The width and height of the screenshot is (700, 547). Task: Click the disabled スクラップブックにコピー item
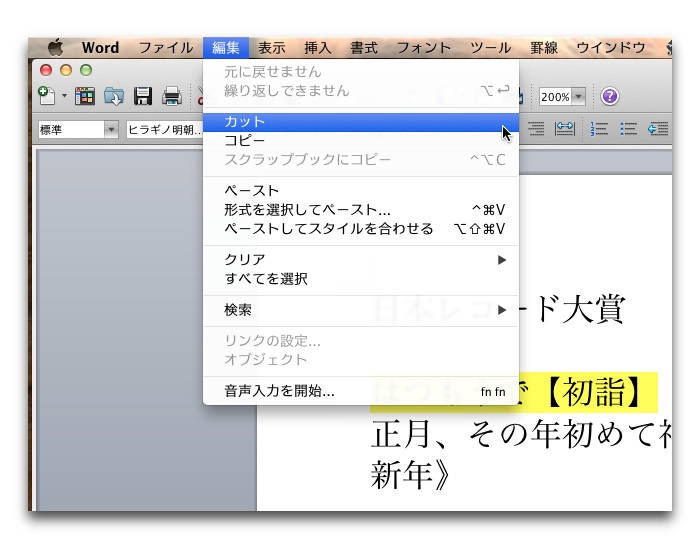[361, 159]
